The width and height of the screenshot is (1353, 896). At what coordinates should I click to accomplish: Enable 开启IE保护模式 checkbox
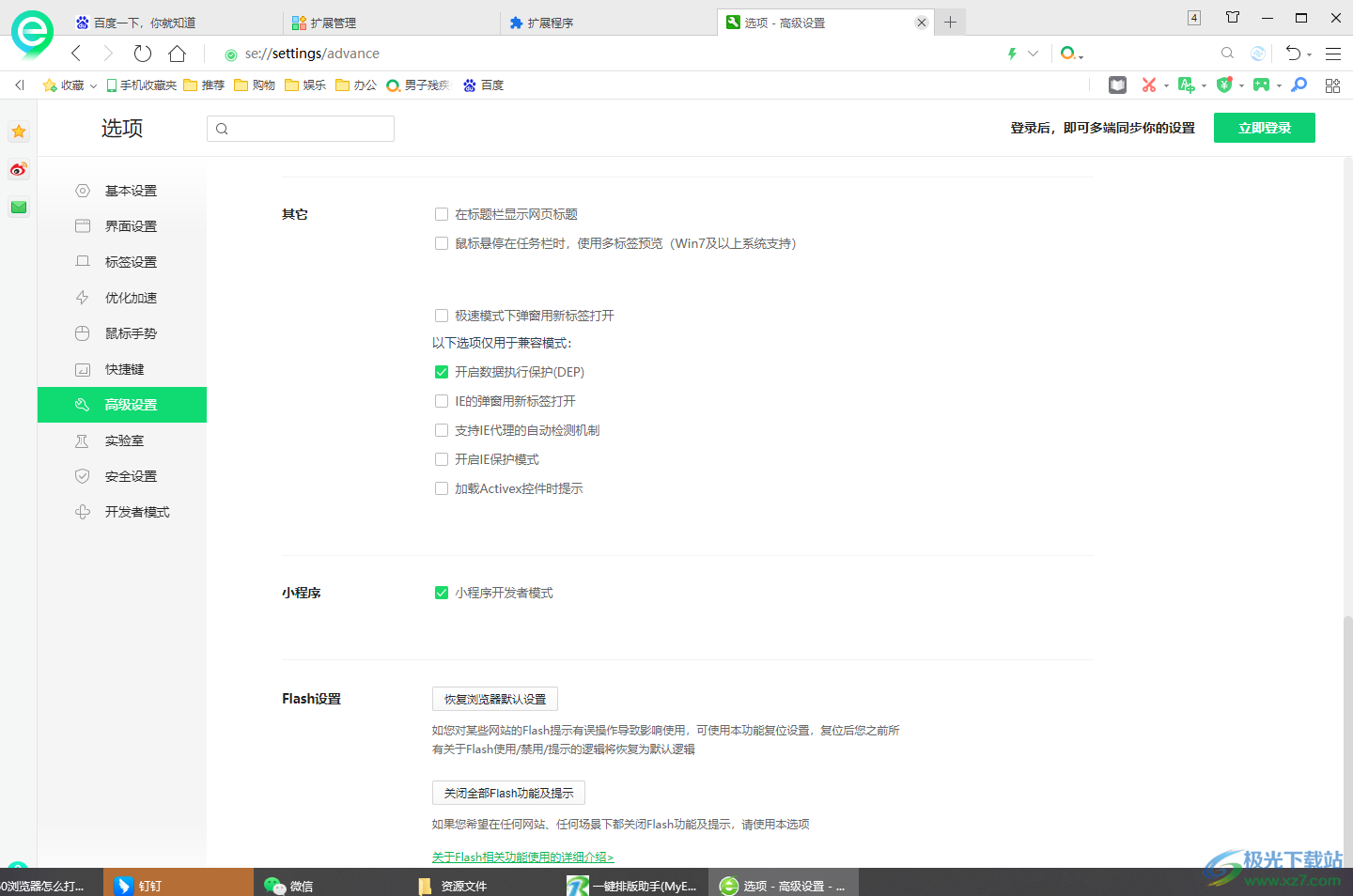coord(442,459)
